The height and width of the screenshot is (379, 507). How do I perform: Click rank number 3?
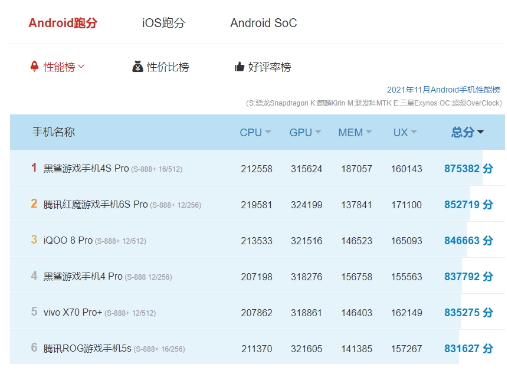tap(34, 240)
